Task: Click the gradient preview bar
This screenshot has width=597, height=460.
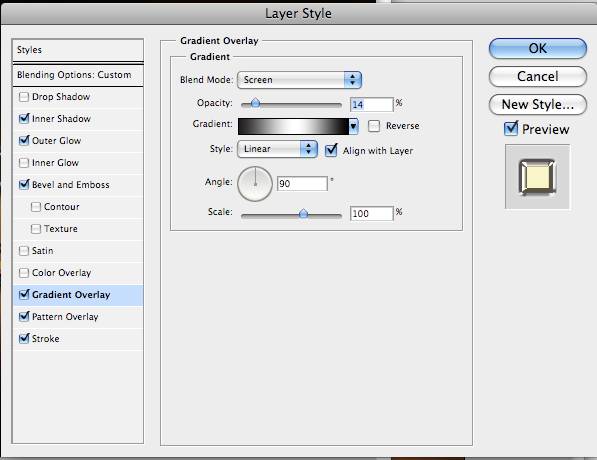Action: [293, 126]
